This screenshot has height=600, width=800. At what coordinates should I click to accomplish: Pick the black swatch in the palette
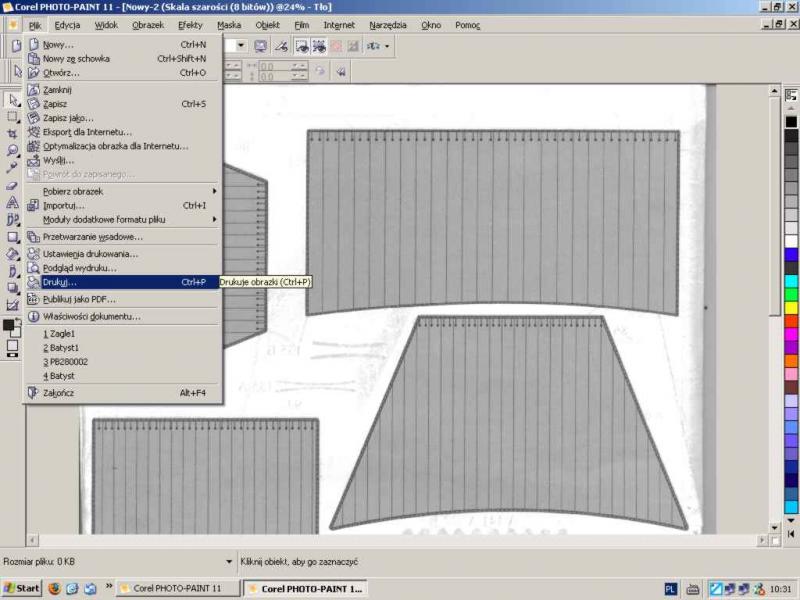pyautogui.click(x=791, y=122)
